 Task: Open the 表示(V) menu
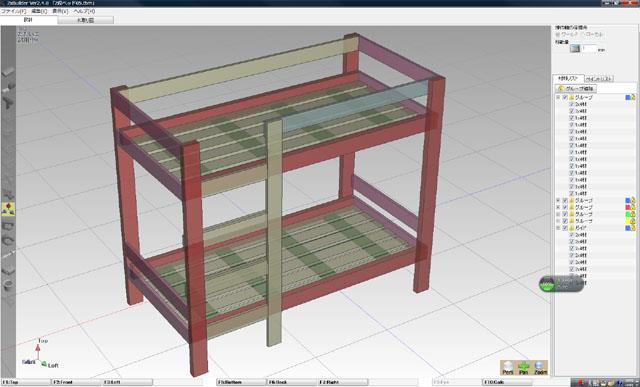(60, 11)
